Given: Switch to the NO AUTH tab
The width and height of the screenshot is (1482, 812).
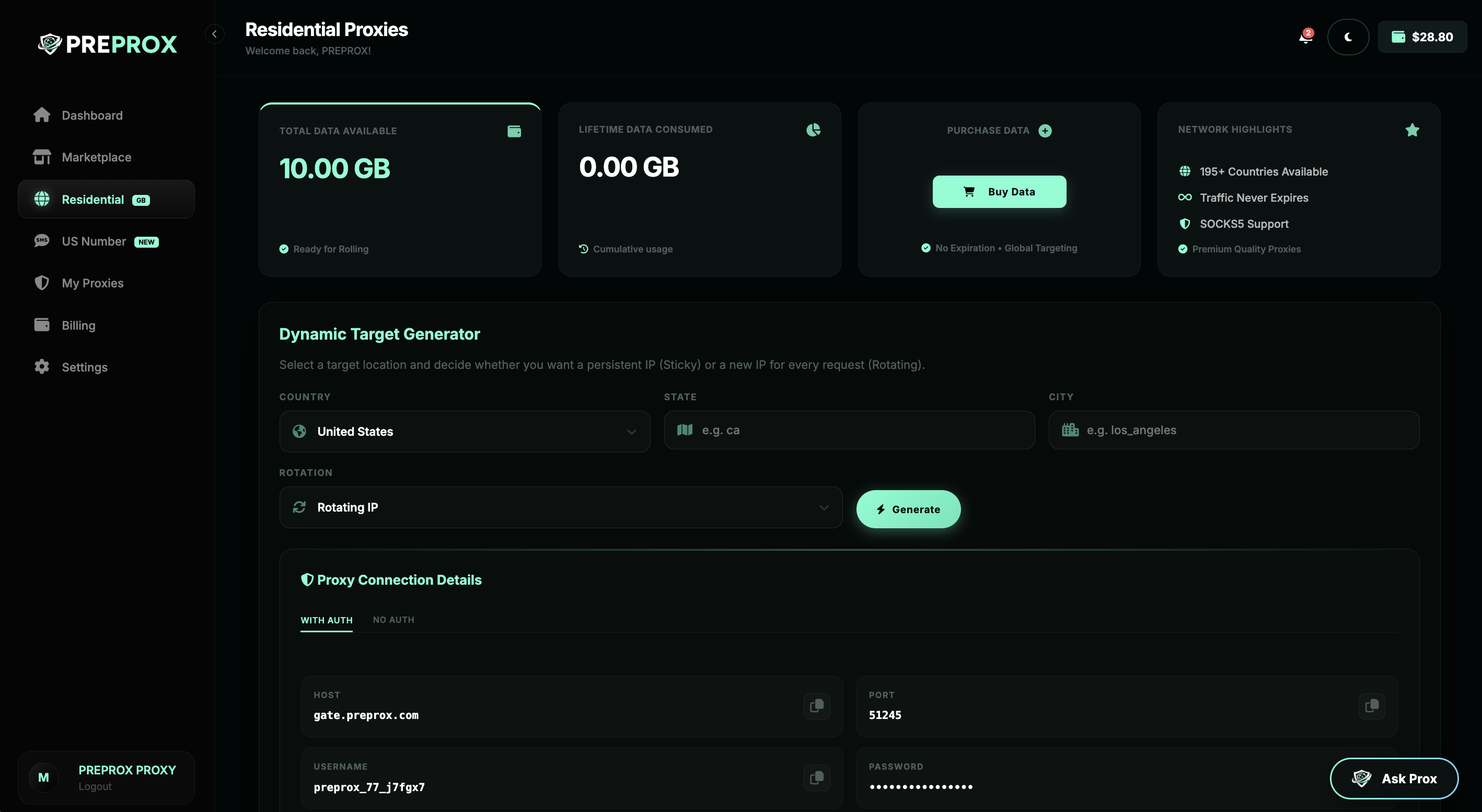Looking at the screenshot, I should pyautogui.click(x=393, y=620).
